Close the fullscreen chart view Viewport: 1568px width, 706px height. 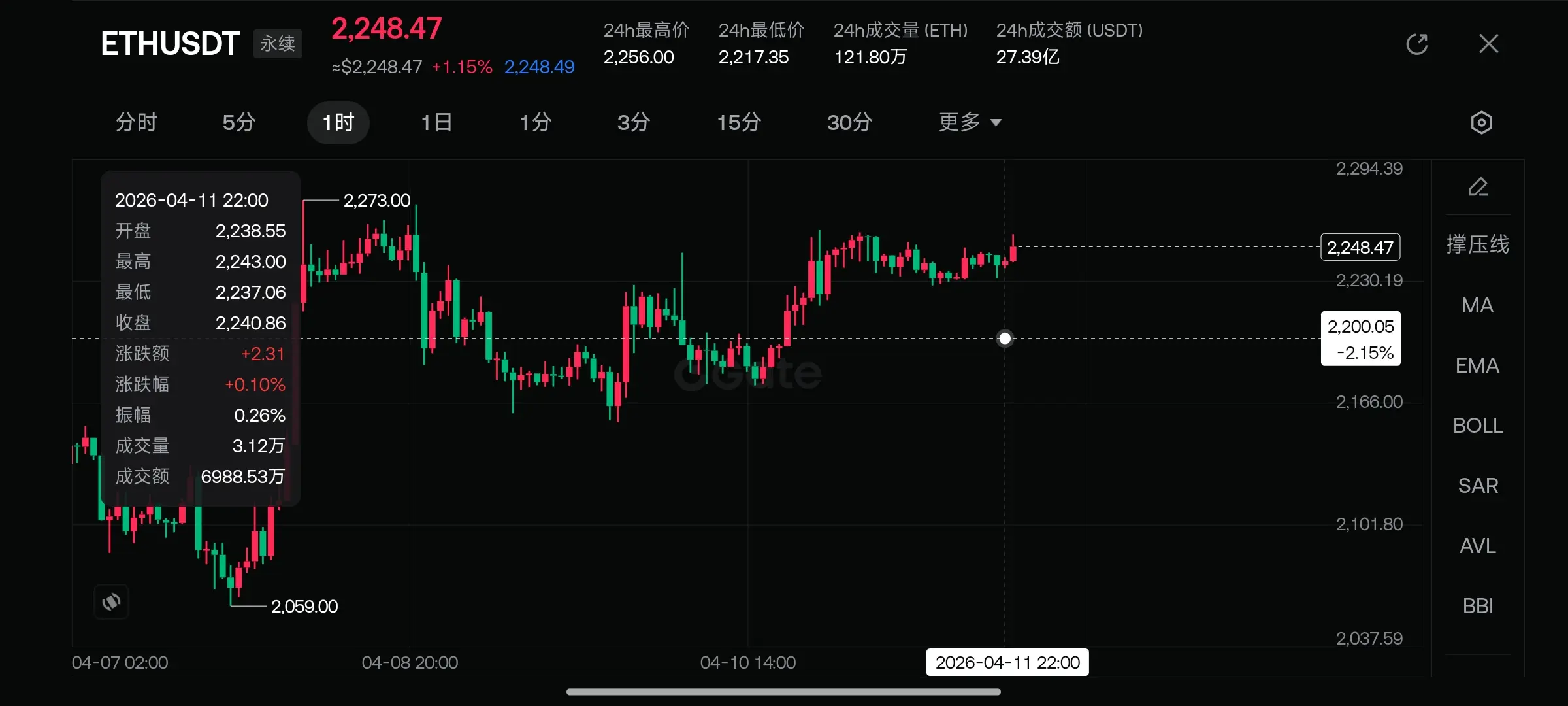1488,44
